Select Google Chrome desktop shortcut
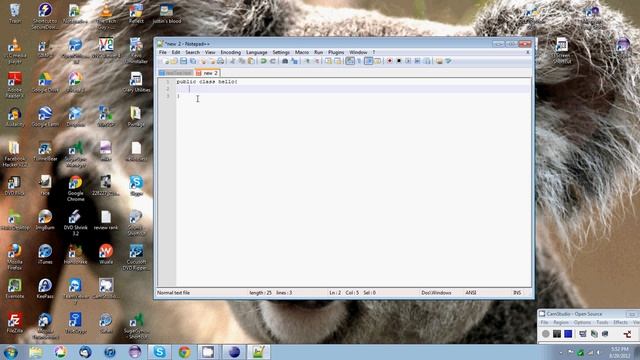The width and height of the screenshot is (640, 360). pyautogui.click(x=76, y=188)
